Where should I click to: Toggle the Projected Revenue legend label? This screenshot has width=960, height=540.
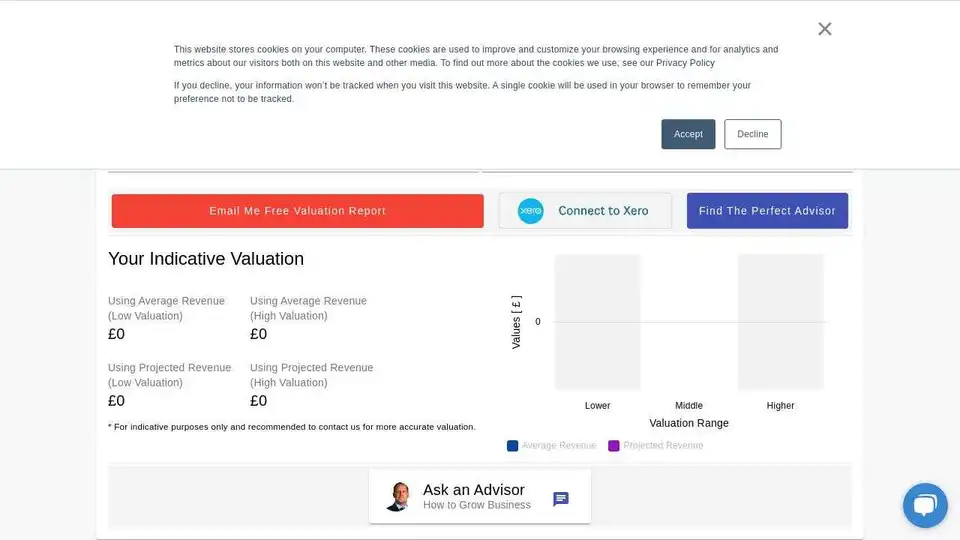pyautogui.click(x=663, y=446)
